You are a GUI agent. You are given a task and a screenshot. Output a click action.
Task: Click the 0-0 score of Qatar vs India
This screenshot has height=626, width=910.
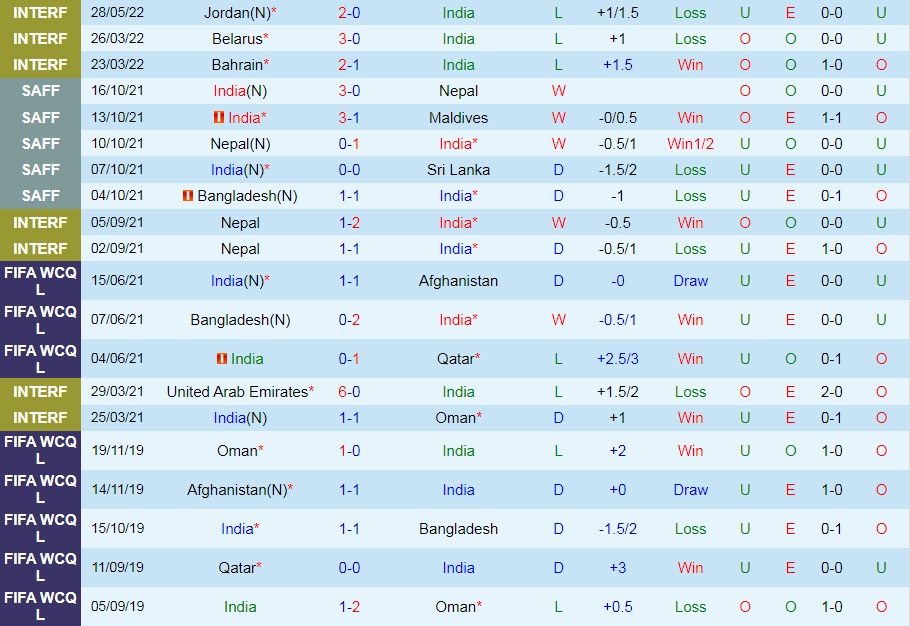[349, 568]
